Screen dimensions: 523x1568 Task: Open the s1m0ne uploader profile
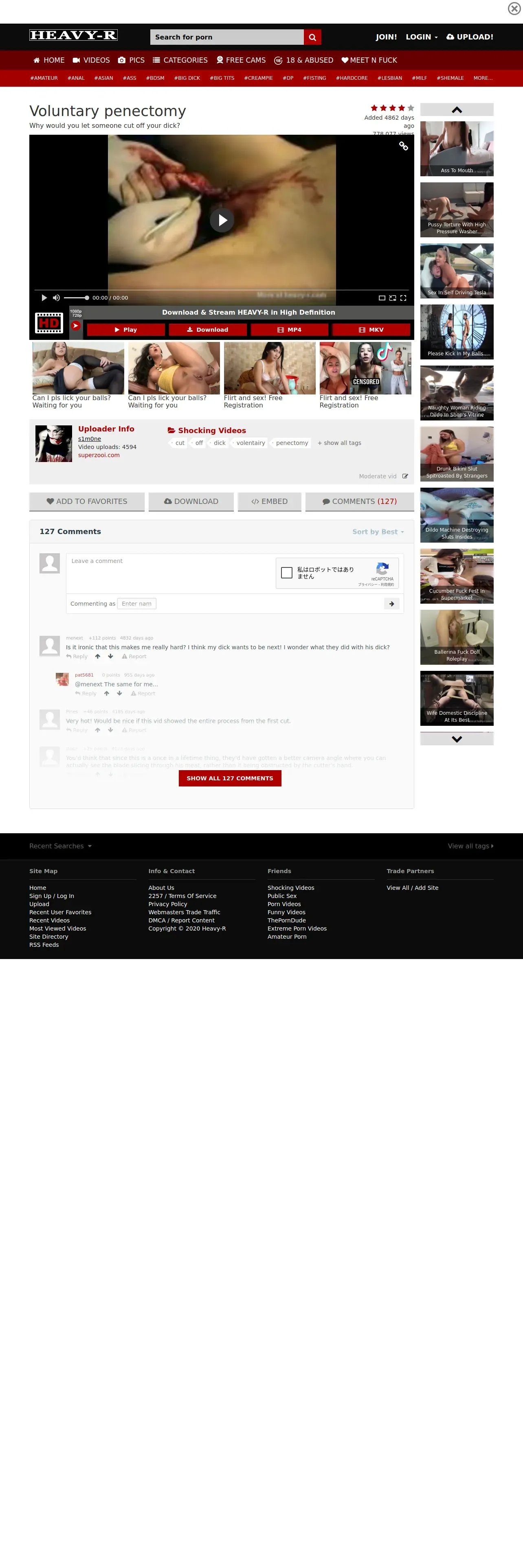pos(90,439)
